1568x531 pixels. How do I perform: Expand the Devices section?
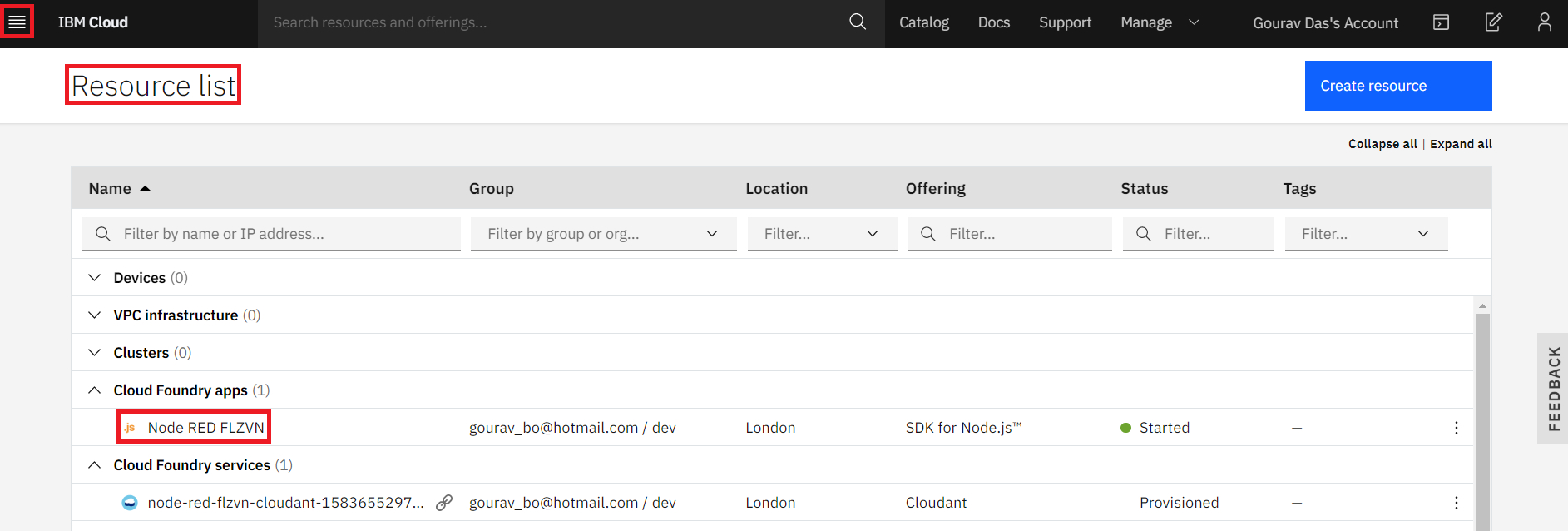point(95,278)
